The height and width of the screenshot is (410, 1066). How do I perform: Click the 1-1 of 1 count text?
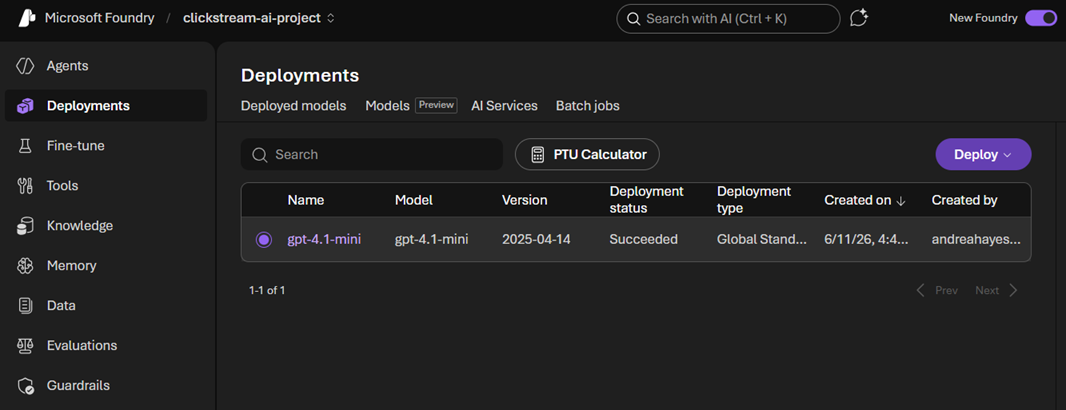tap(267, 290)
